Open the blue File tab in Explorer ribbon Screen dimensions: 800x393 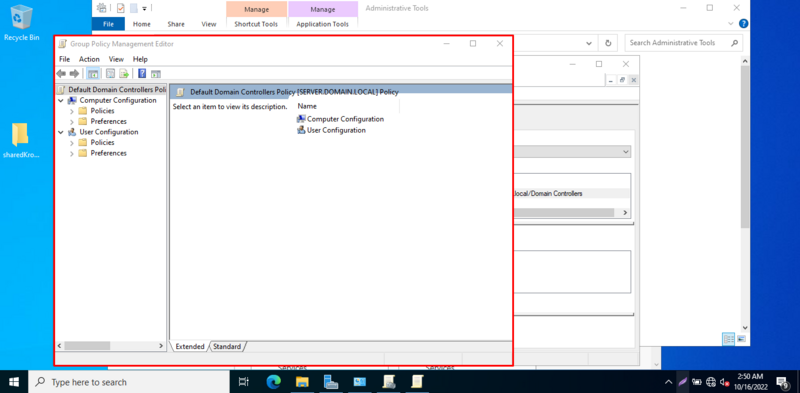pyautogui.click(x=108, y=24)
